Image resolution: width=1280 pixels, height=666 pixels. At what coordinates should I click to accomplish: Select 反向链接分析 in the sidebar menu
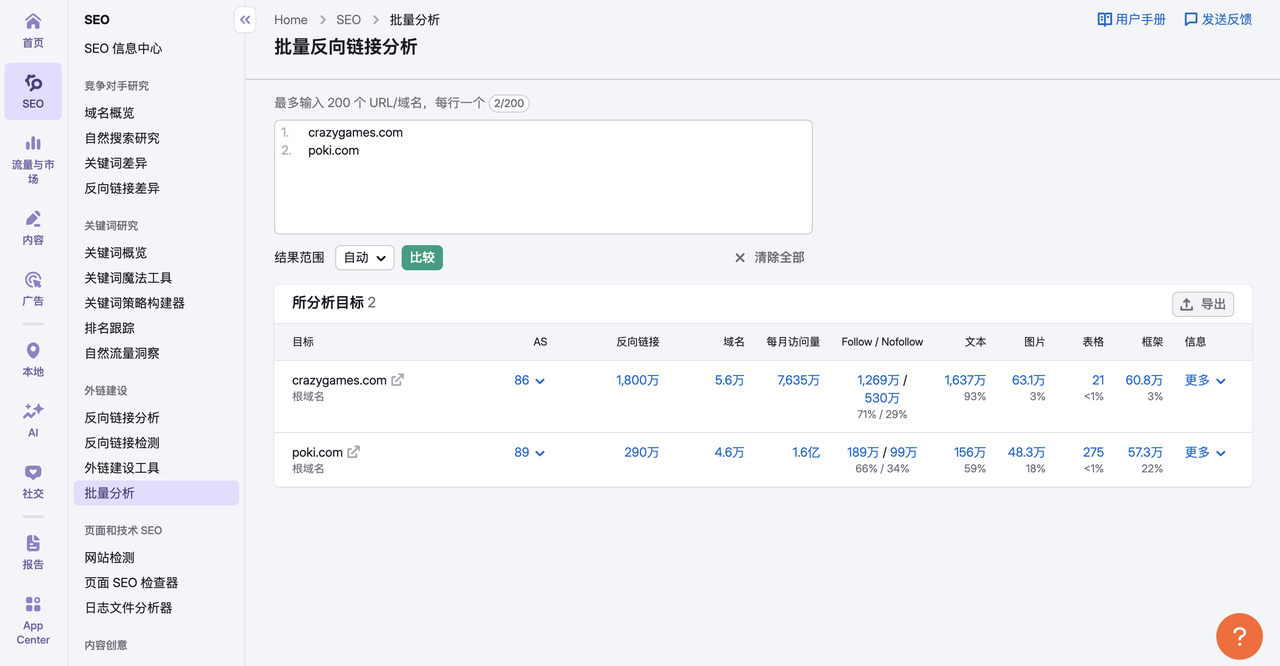(x=122, y=418)
